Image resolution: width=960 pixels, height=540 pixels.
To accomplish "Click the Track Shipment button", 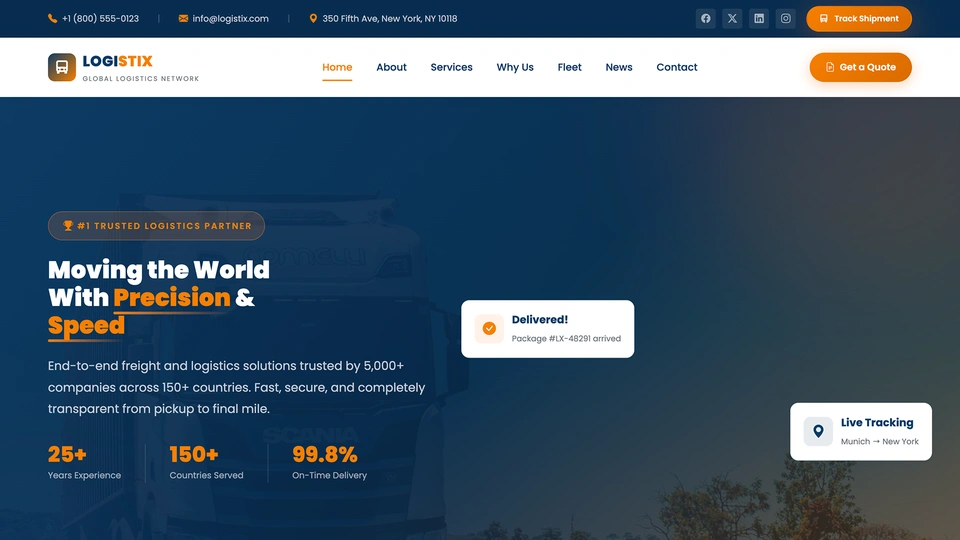I will (x=858, y=18).
